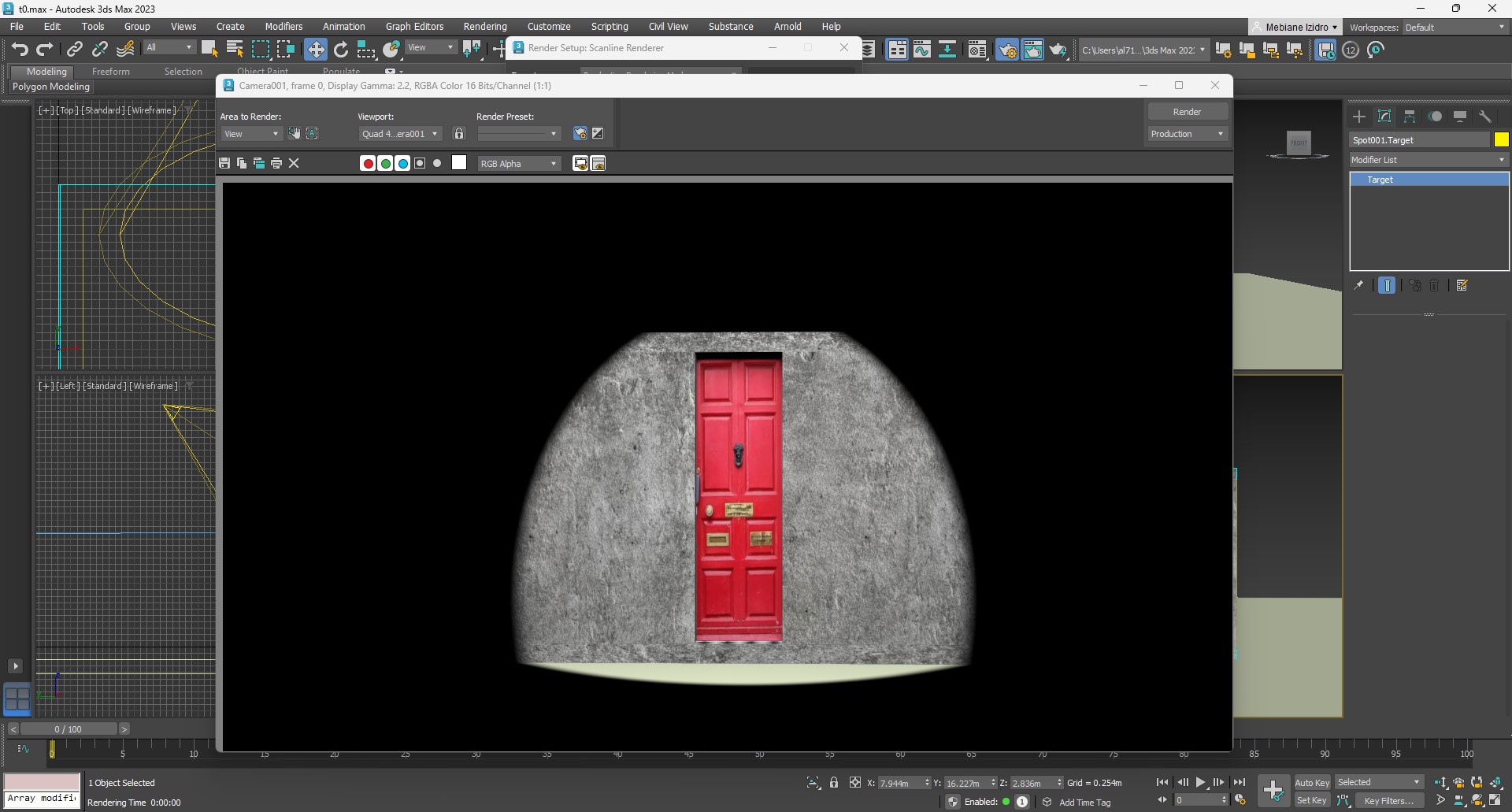Expand the Area to Render dropdown

pyautogui.click(x=251, y=134)
